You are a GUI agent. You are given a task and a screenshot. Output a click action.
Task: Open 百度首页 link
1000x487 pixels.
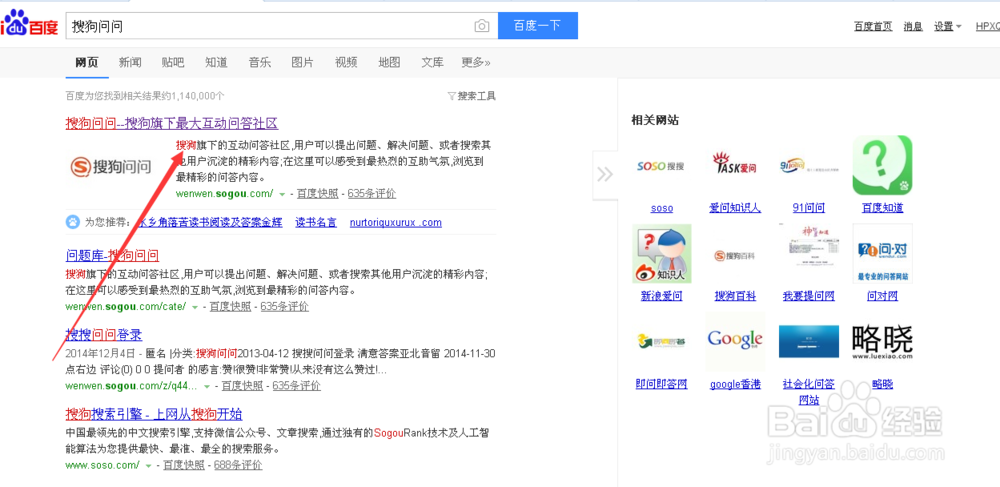(x=873, y=26)
